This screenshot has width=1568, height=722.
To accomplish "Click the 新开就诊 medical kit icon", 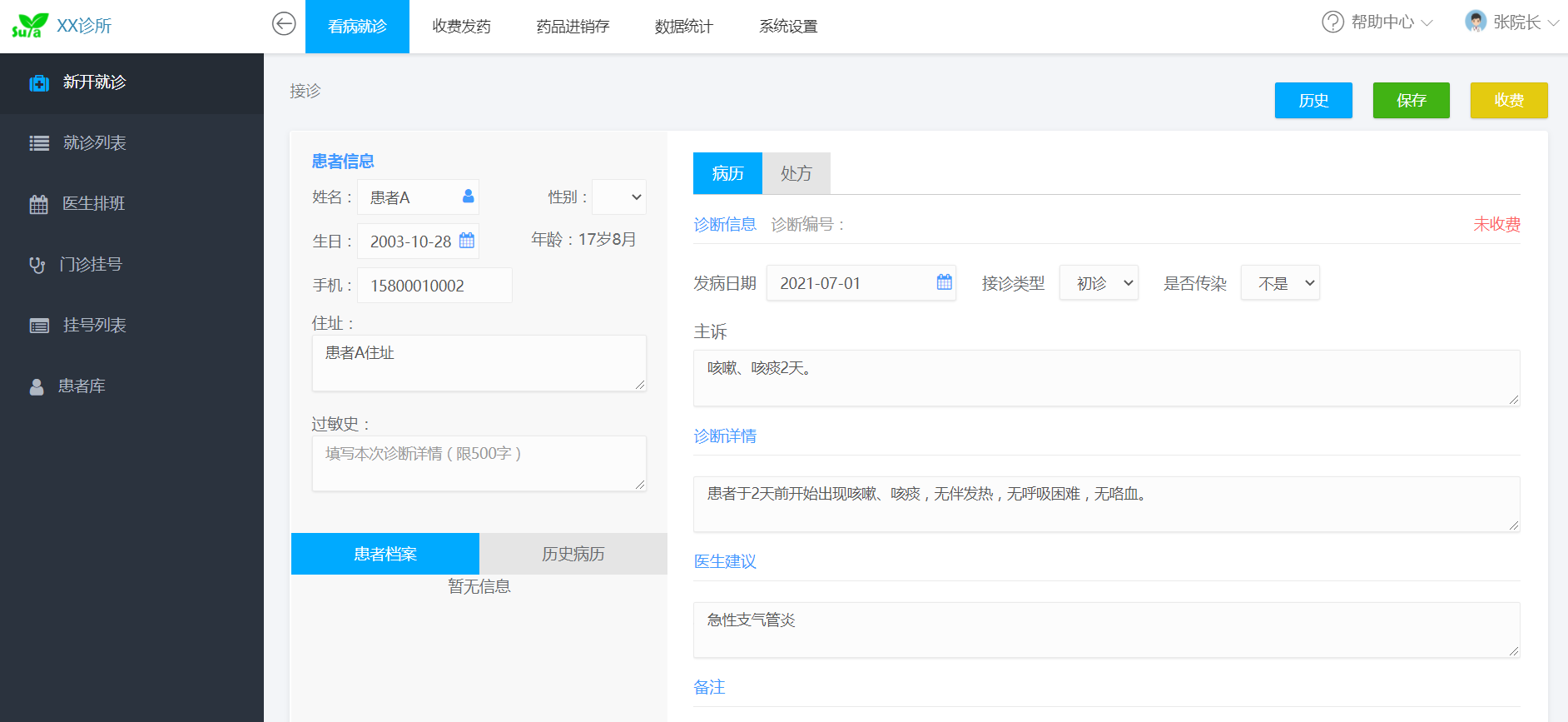I will [x=39, y=82].
